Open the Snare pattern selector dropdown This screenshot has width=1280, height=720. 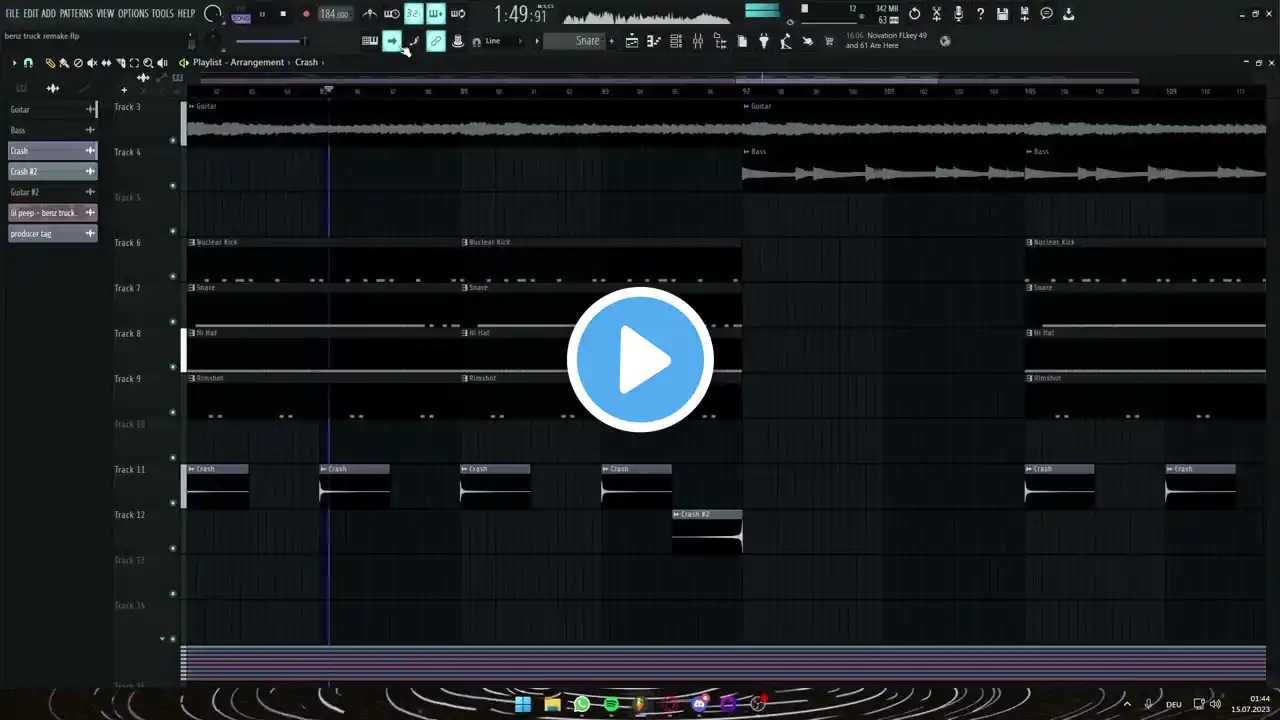click(587, 41)
